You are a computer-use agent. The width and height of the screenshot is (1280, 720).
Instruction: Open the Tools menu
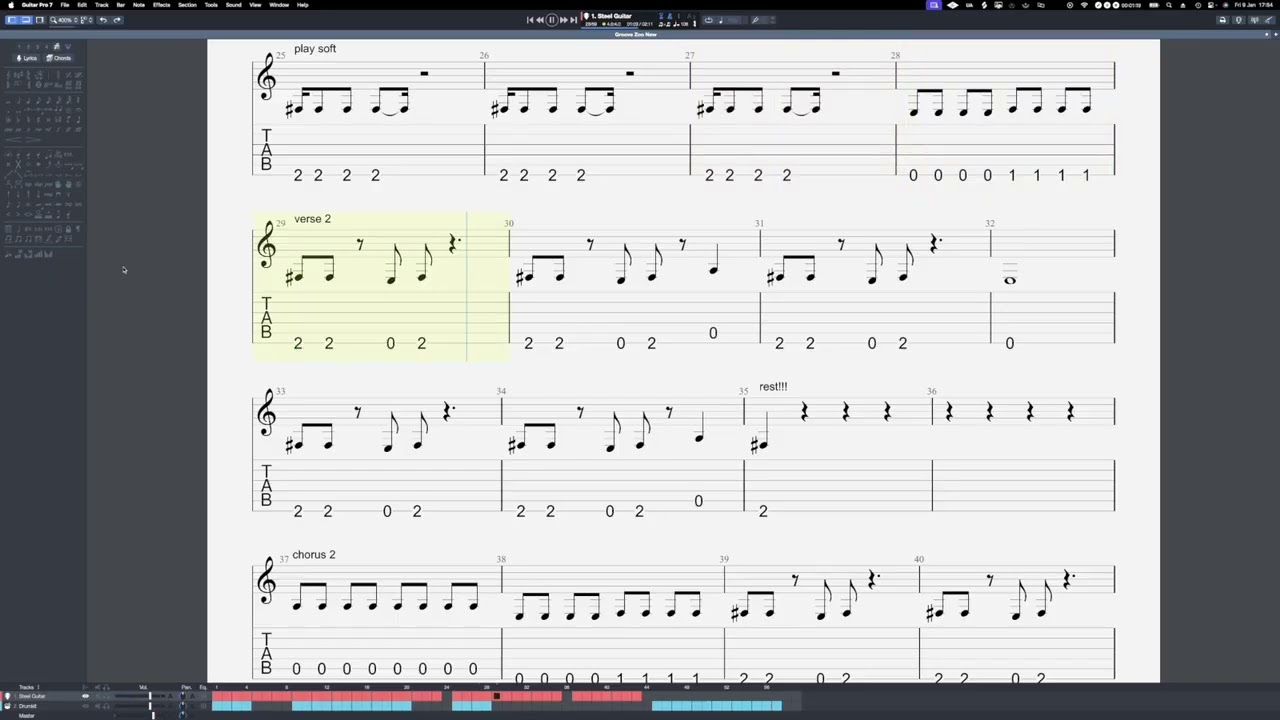[211, 5]
